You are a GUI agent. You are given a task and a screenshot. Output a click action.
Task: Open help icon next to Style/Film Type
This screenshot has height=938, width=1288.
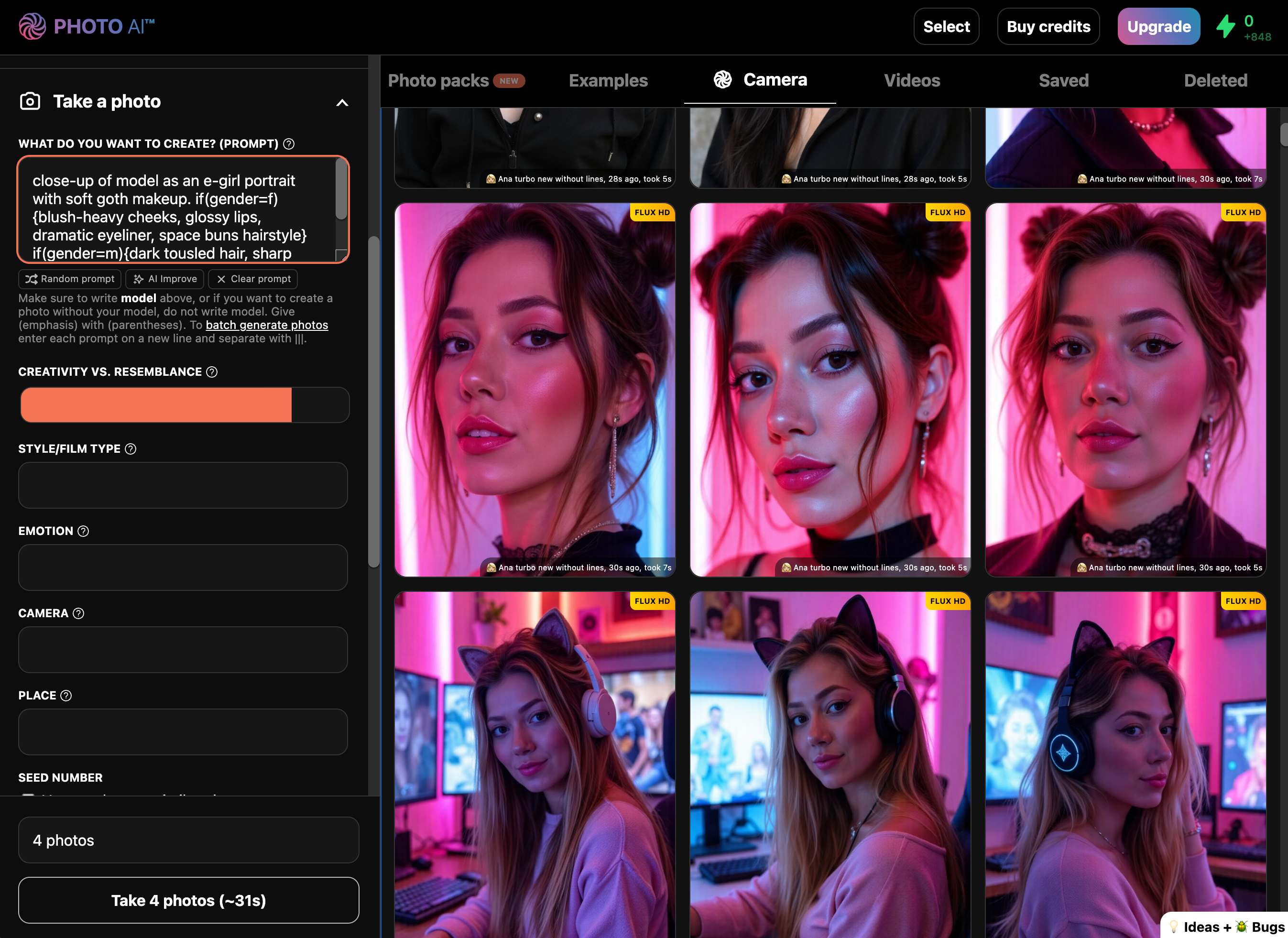pos(131,449)
